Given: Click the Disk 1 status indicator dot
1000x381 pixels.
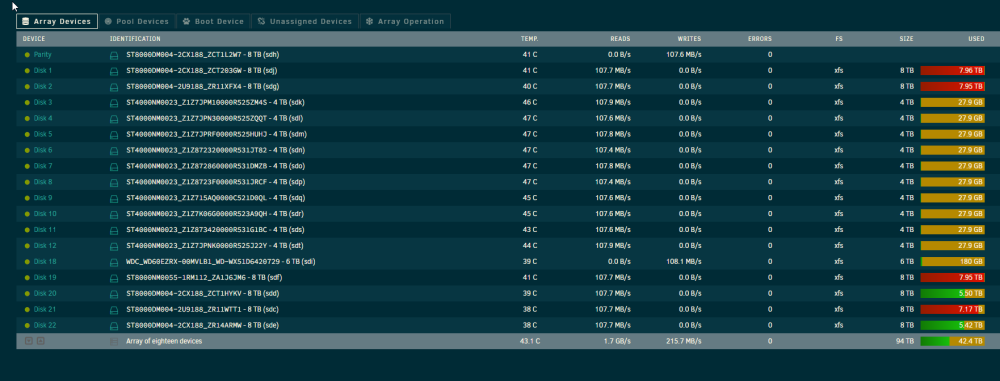Looking at the screenshot, I should 27,71.
